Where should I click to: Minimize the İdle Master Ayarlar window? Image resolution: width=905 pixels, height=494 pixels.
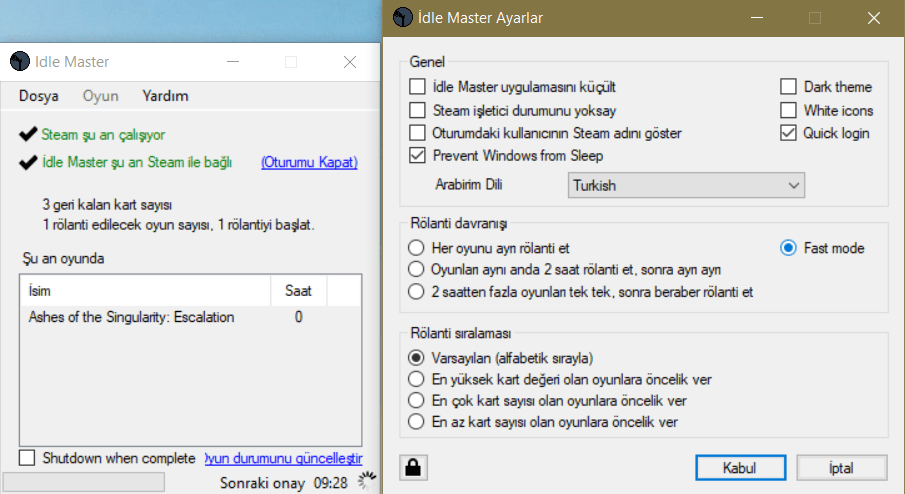(x=757, y=18)
